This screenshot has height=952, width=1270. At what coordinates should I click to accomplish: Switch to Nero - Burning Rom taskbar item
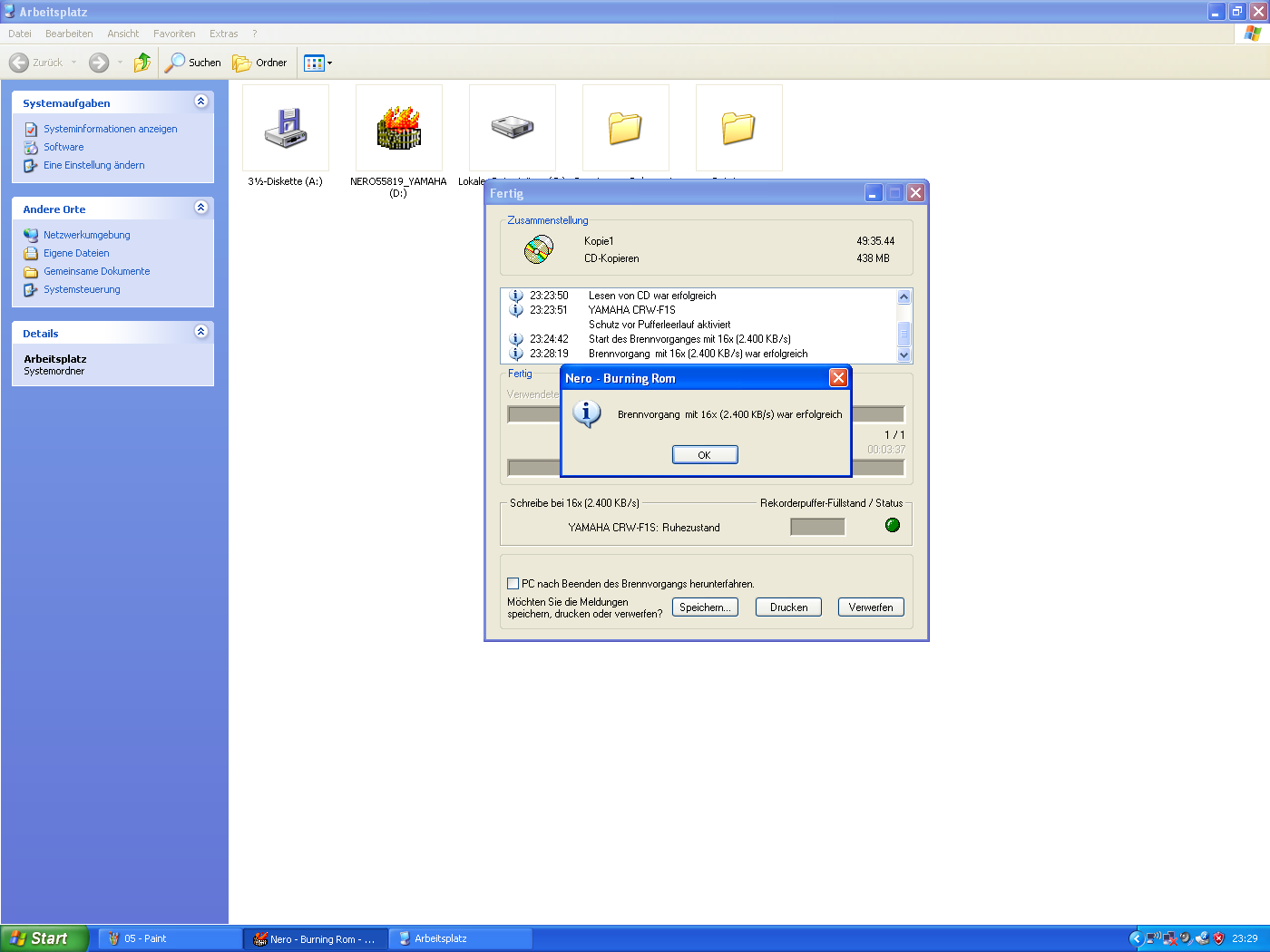316,938
